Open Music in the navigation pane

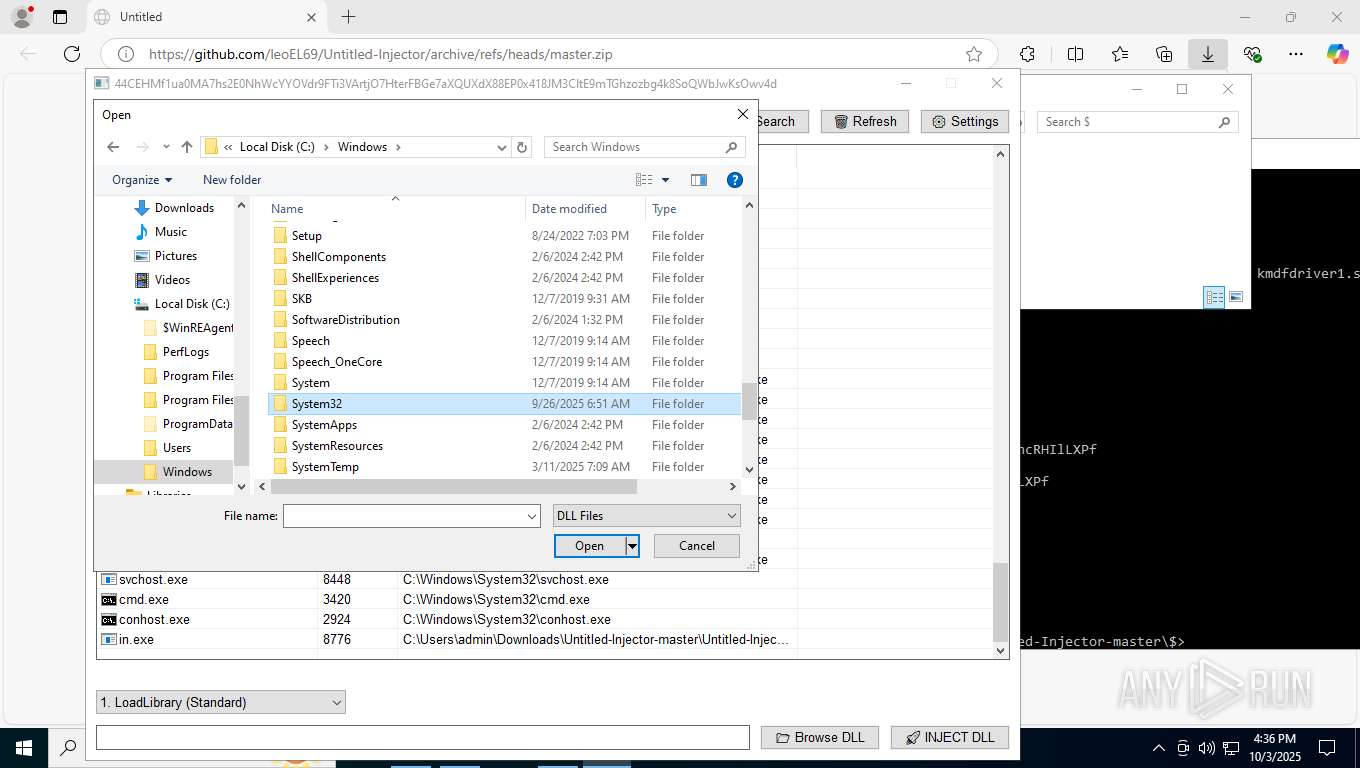click(x=171, y=232)
